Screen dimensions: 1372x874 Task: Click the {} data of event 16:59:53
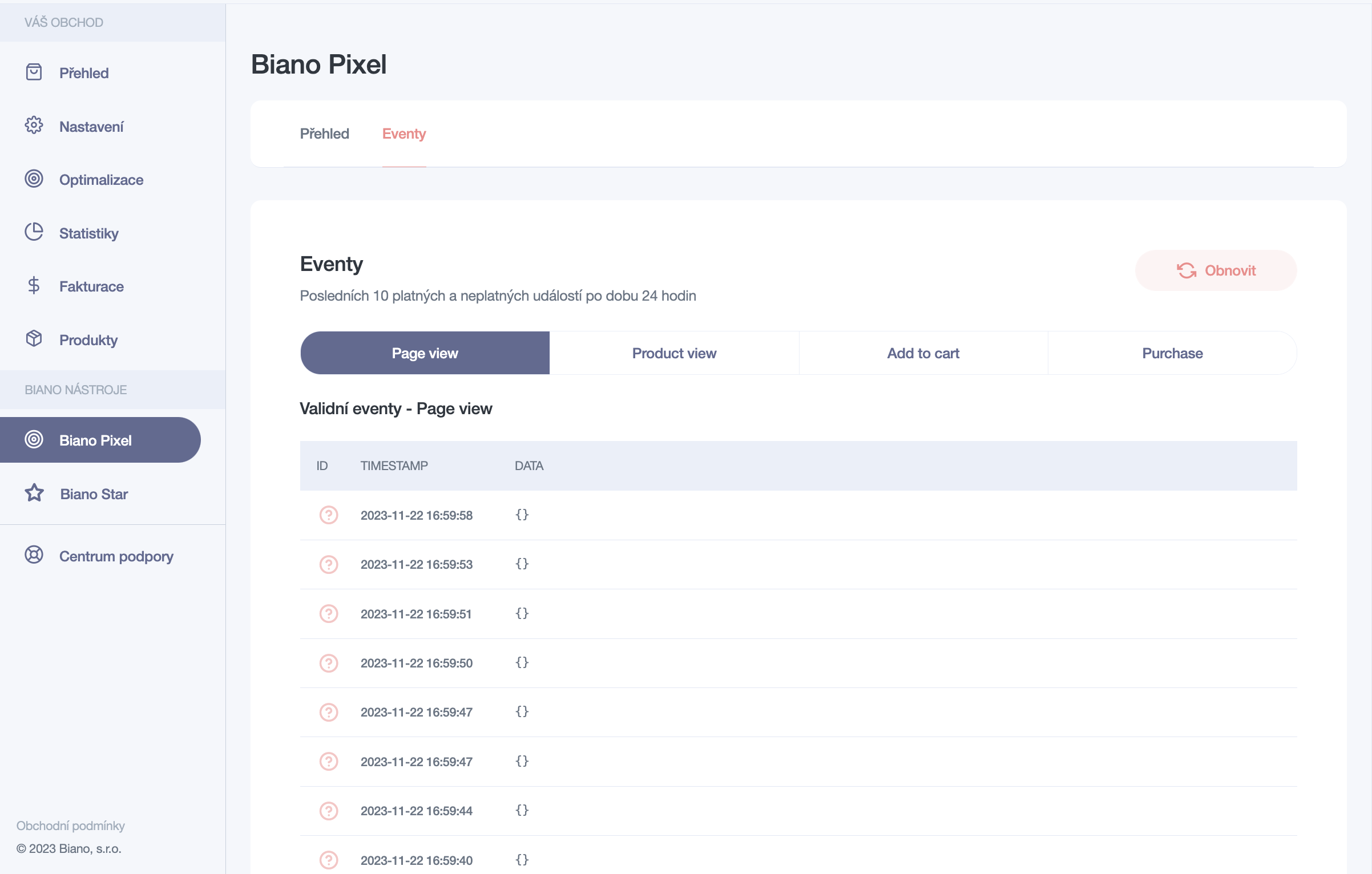pos(522,564)
